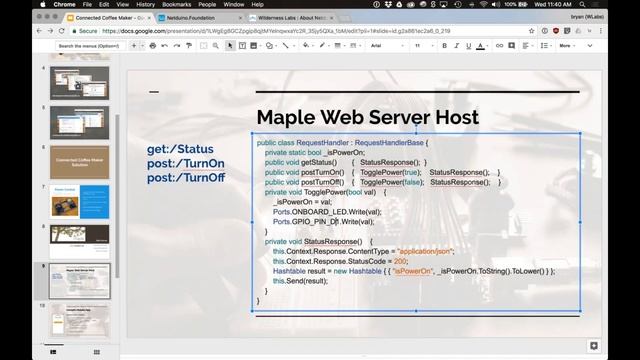This screenshot has height=360, width=640.
Task: Click the Print icon in toolbar
Action: (153, 46)
